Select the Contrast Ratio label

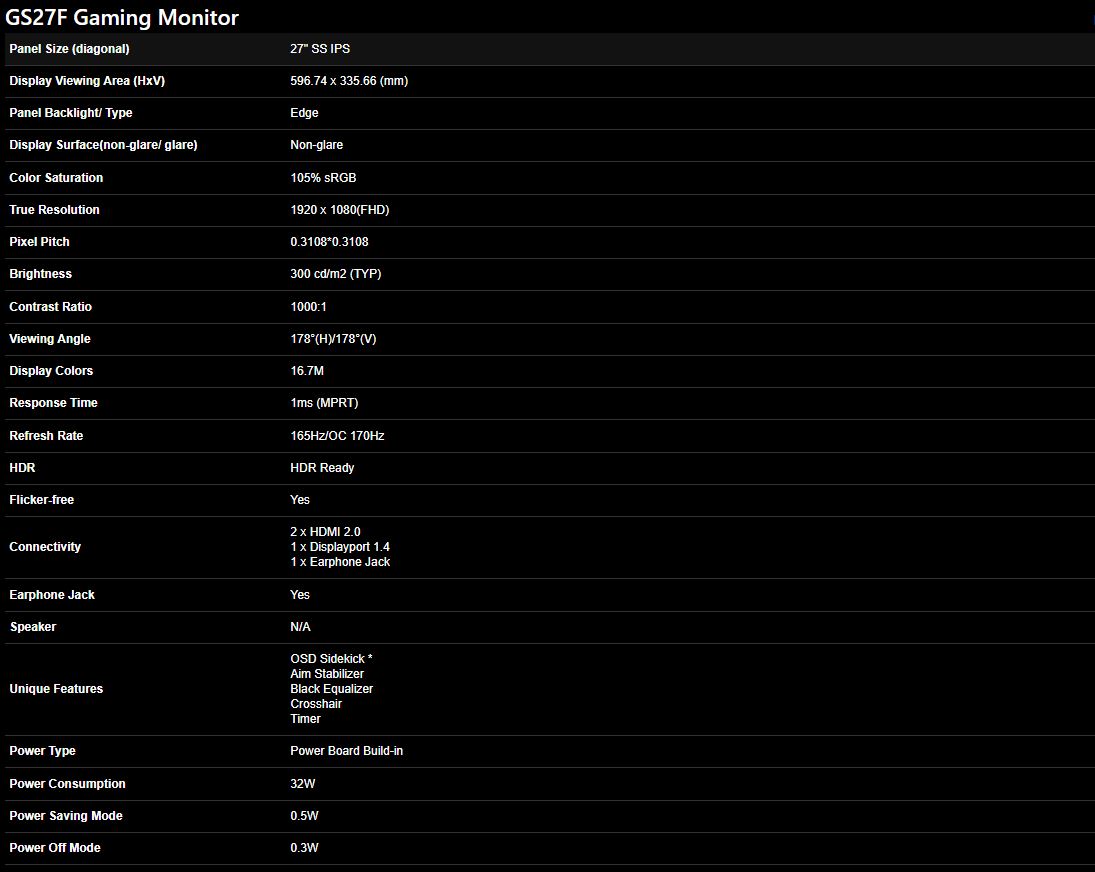[x=50, y=307]
